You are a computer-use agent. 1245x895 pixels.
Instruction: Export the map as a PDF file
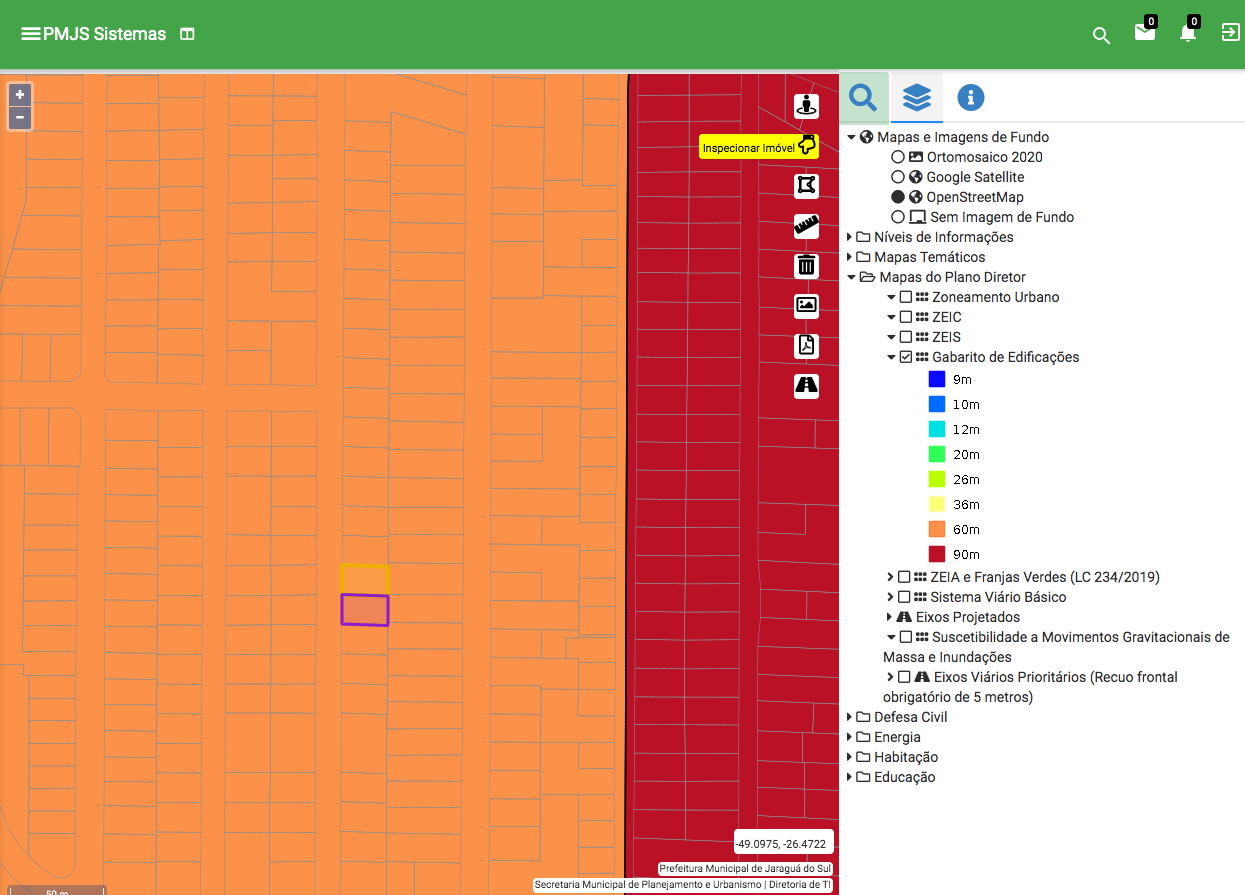point(806,346)
